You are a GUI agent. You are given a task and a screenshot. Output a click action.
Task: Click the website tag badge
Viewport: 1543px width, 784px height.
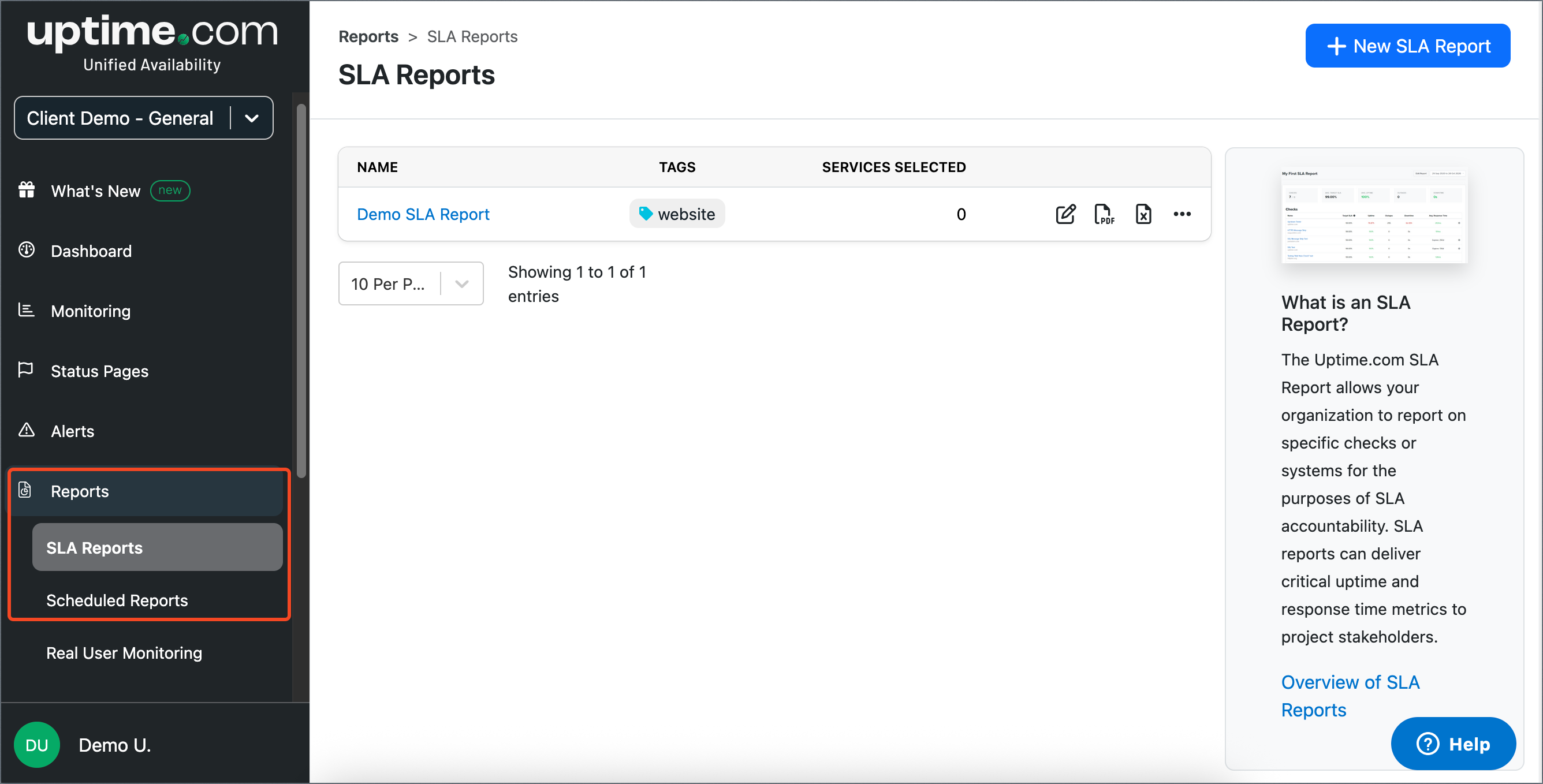(677, 214)
